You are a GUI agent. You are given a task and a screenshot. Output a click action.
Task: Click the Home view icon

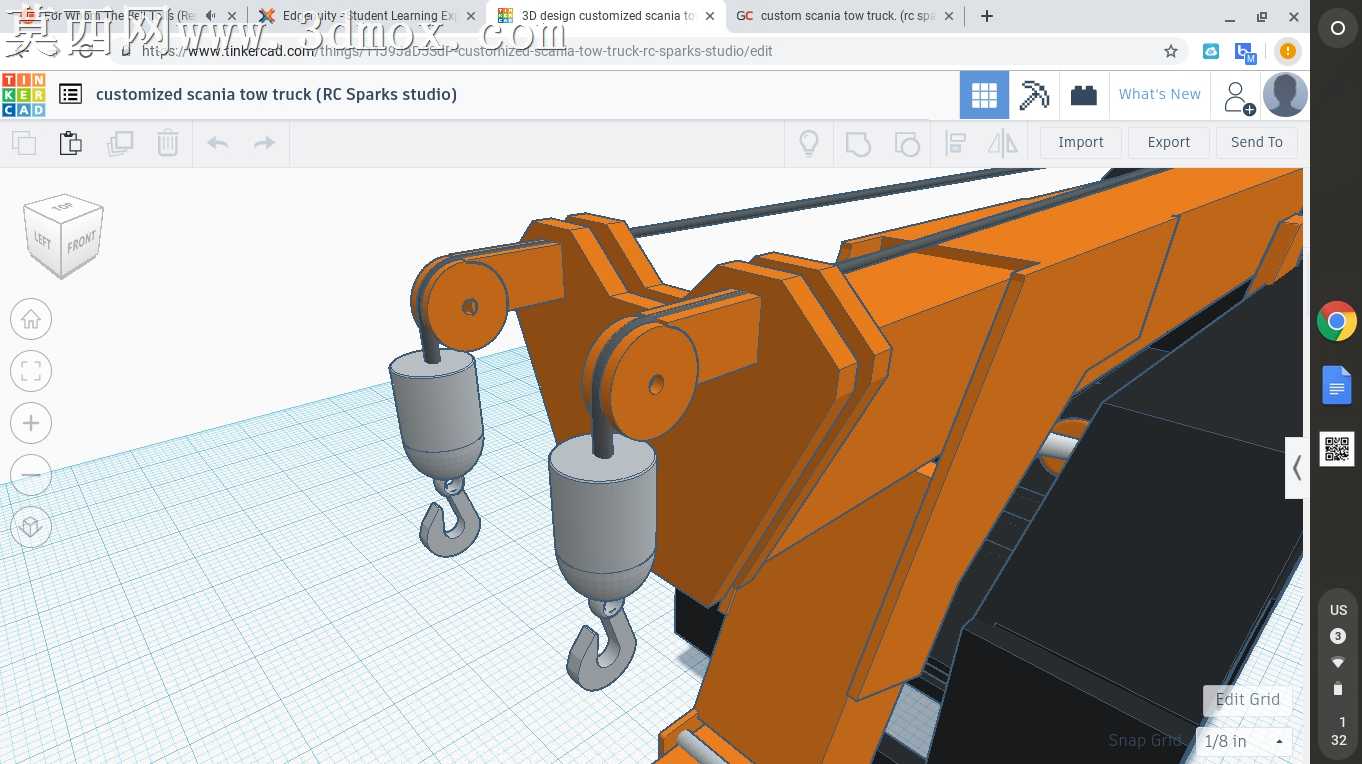(x=31, y=320)
